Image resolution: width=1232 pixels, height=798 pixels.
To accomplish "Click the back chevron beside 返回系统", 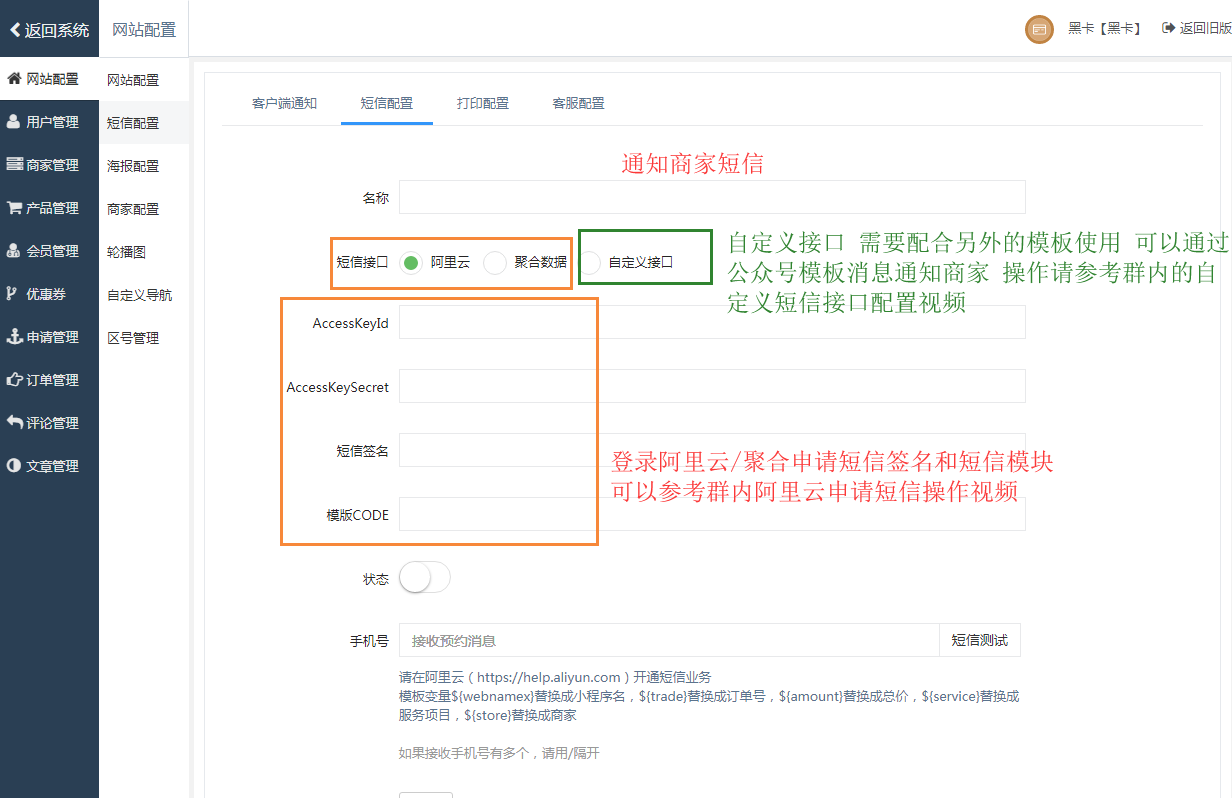I will click(x=15, y=30).
